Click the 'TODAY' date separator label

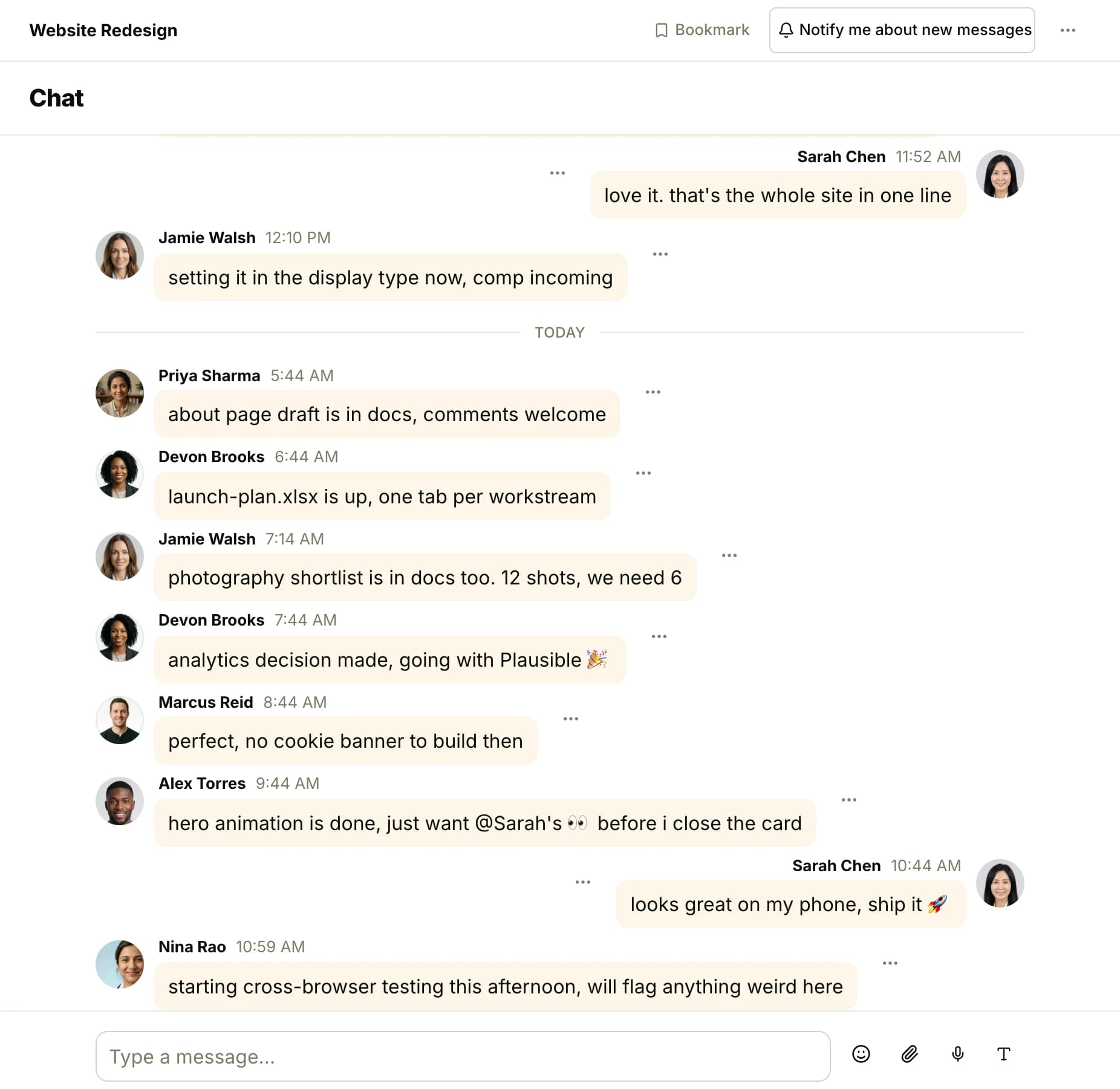[559, 333]
